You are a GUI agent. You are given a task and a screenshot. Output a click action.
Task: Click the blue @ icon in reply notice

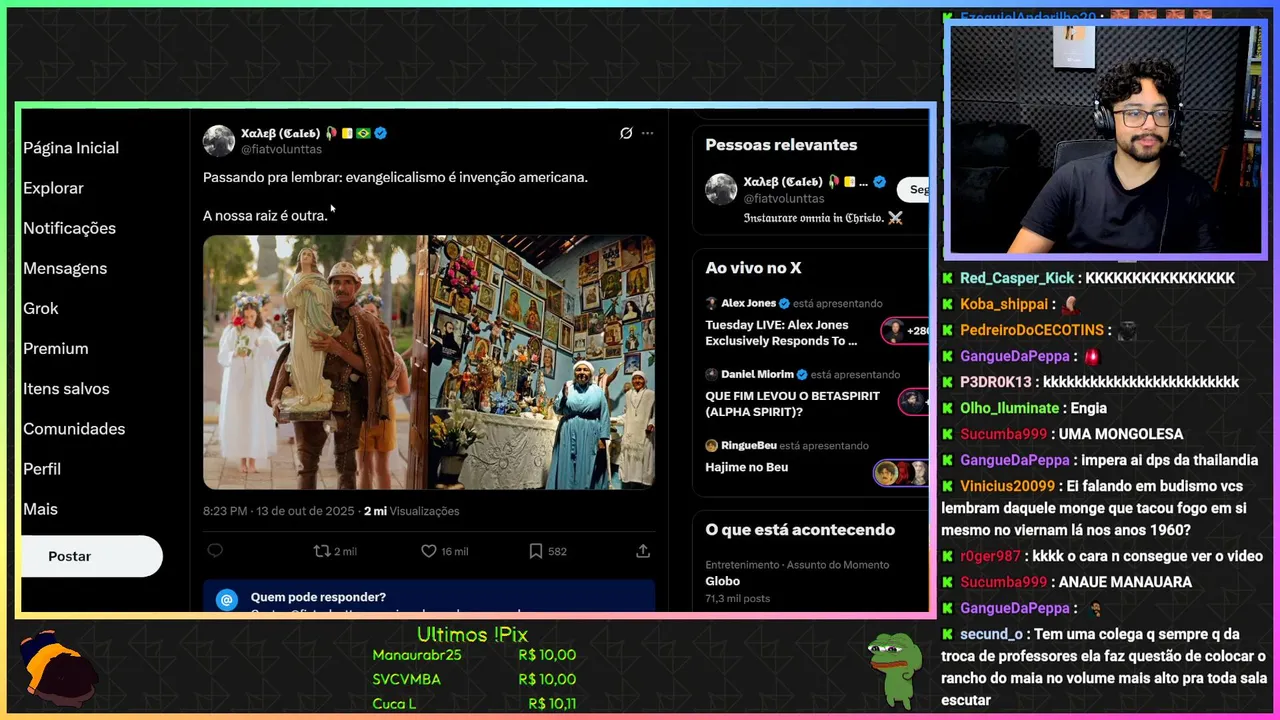[x=227, y=599]
